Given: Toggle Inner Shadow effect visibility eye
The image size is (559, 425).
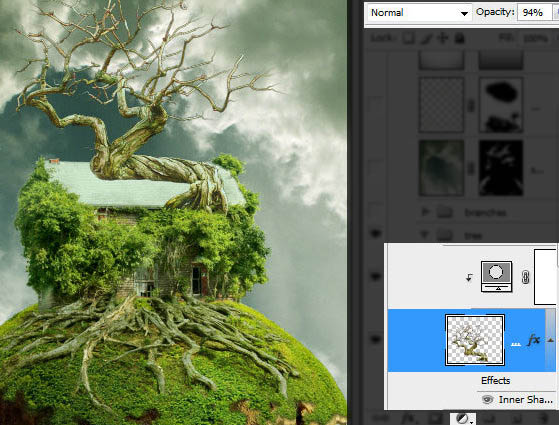Looking at the screenshot, I should (487, 400).
